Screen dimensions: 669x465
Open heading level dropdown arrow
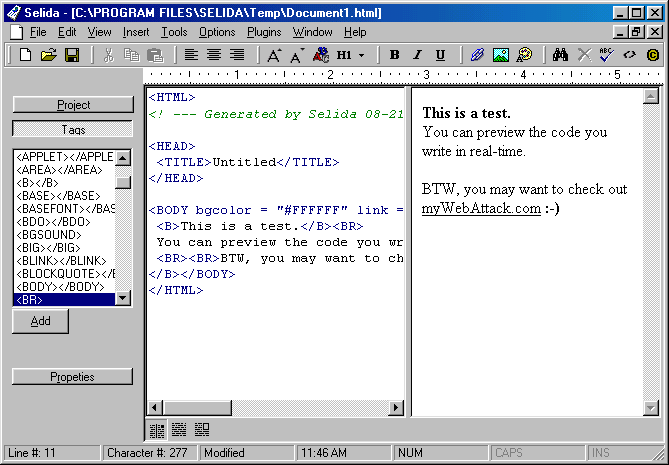[361, 55]
